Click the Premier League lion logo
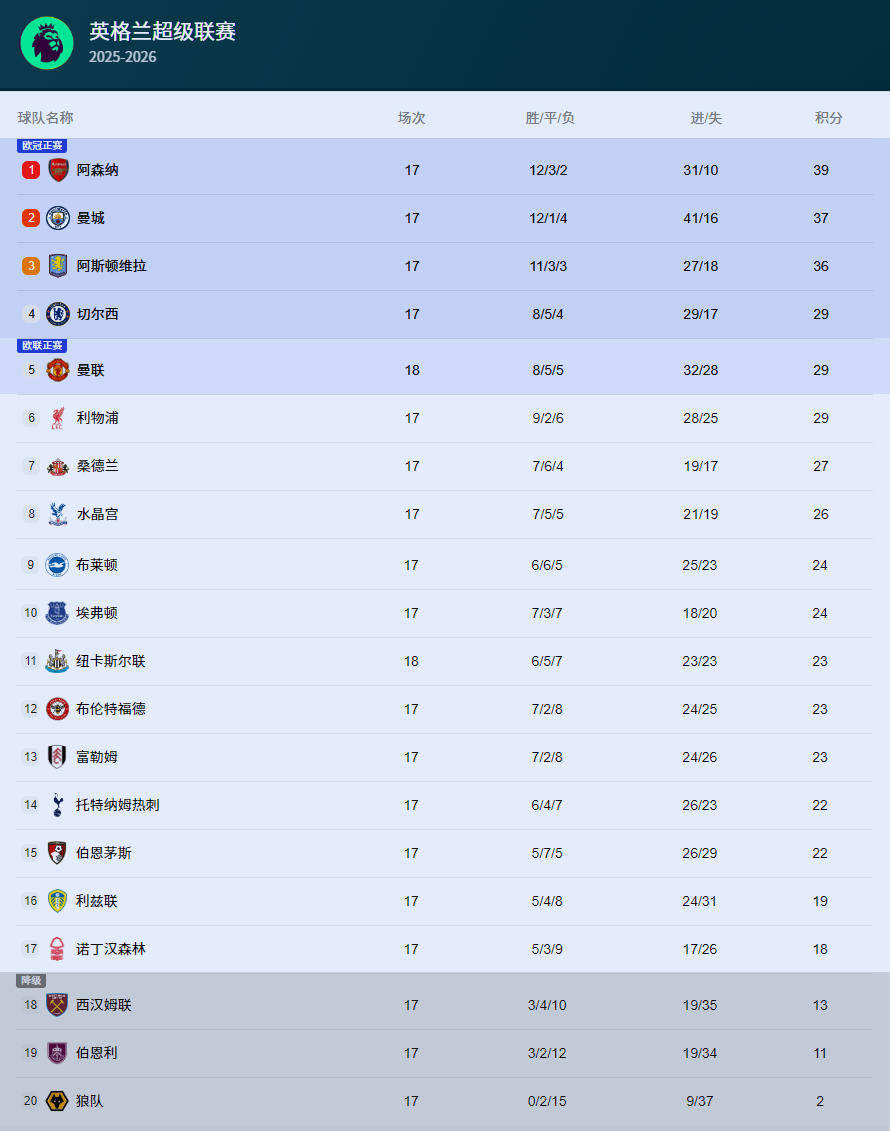 (x=47, y=43)
